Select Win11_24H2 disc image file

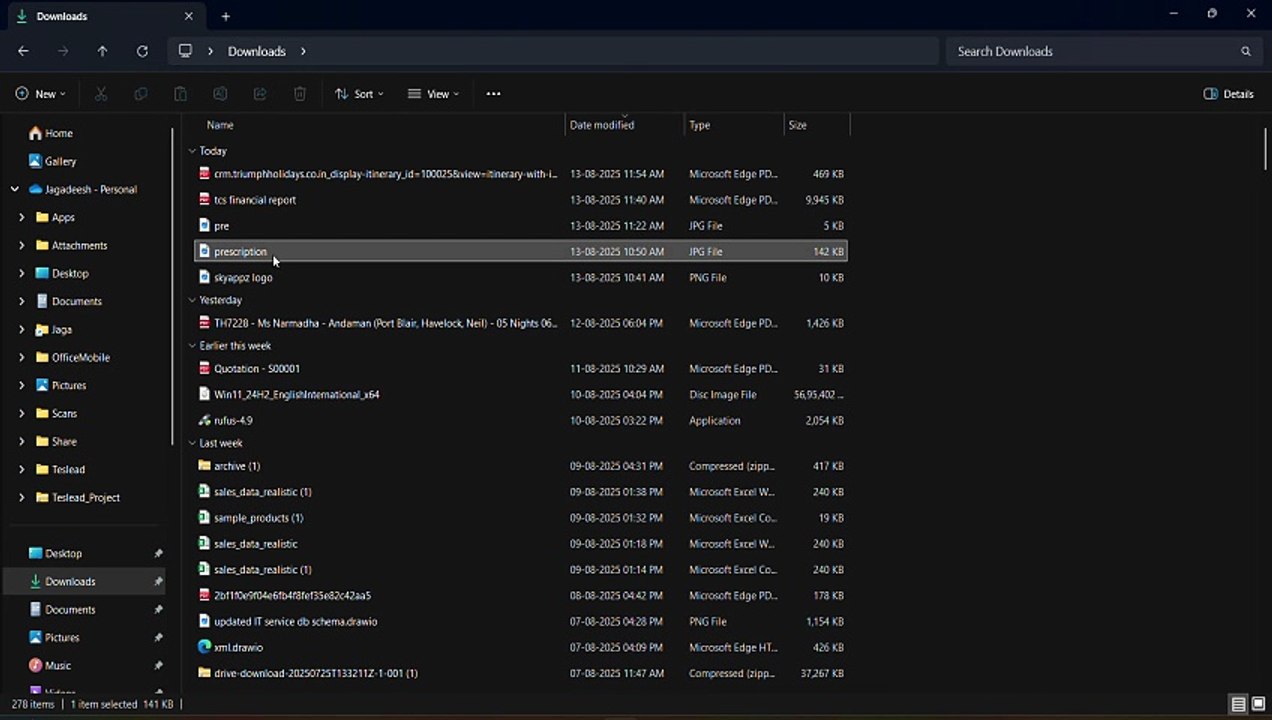520,395
